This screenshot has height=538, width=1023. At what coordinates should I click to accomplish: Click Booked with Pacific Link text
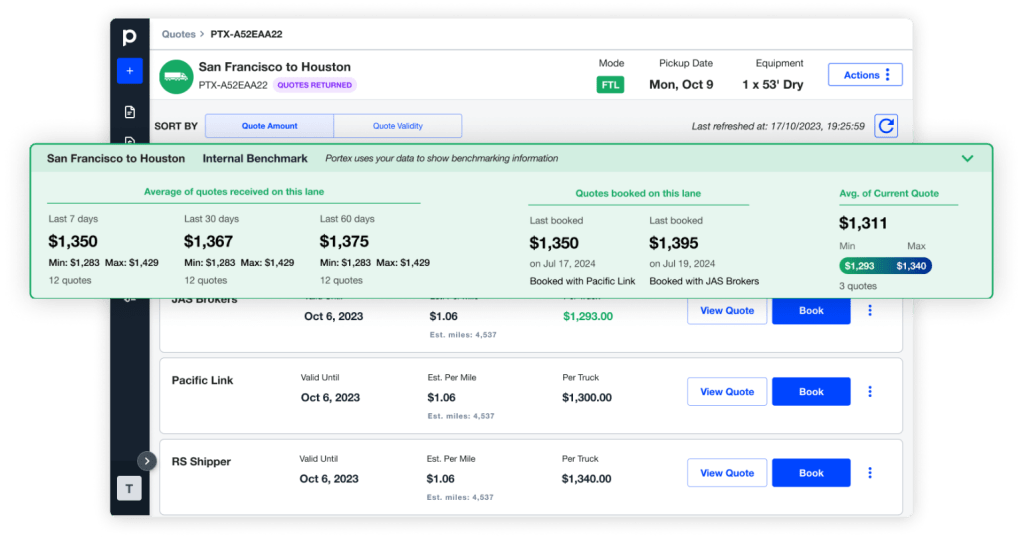tap(583, 281)
